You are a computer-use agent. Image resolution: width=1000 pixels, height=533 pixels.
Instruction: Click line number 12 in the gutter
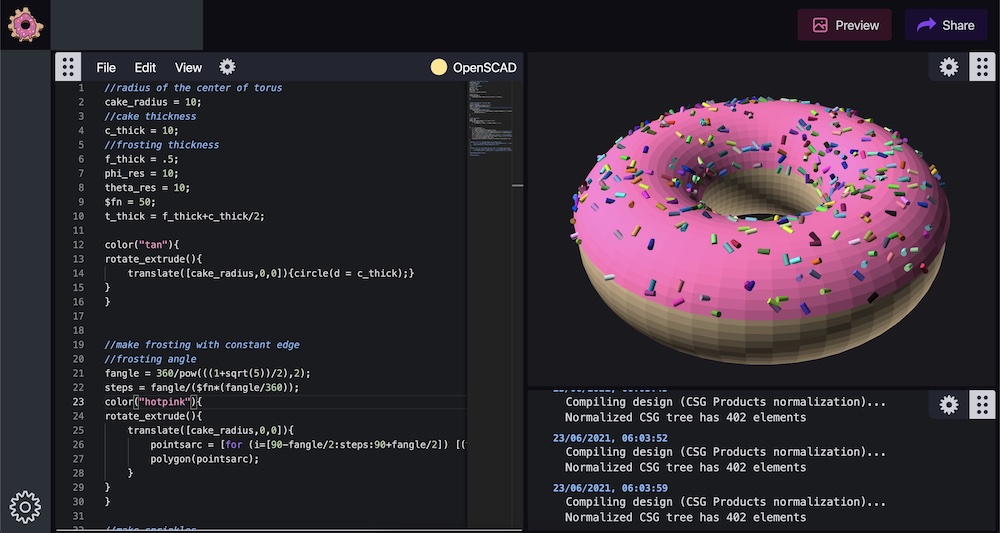(79, 245)
